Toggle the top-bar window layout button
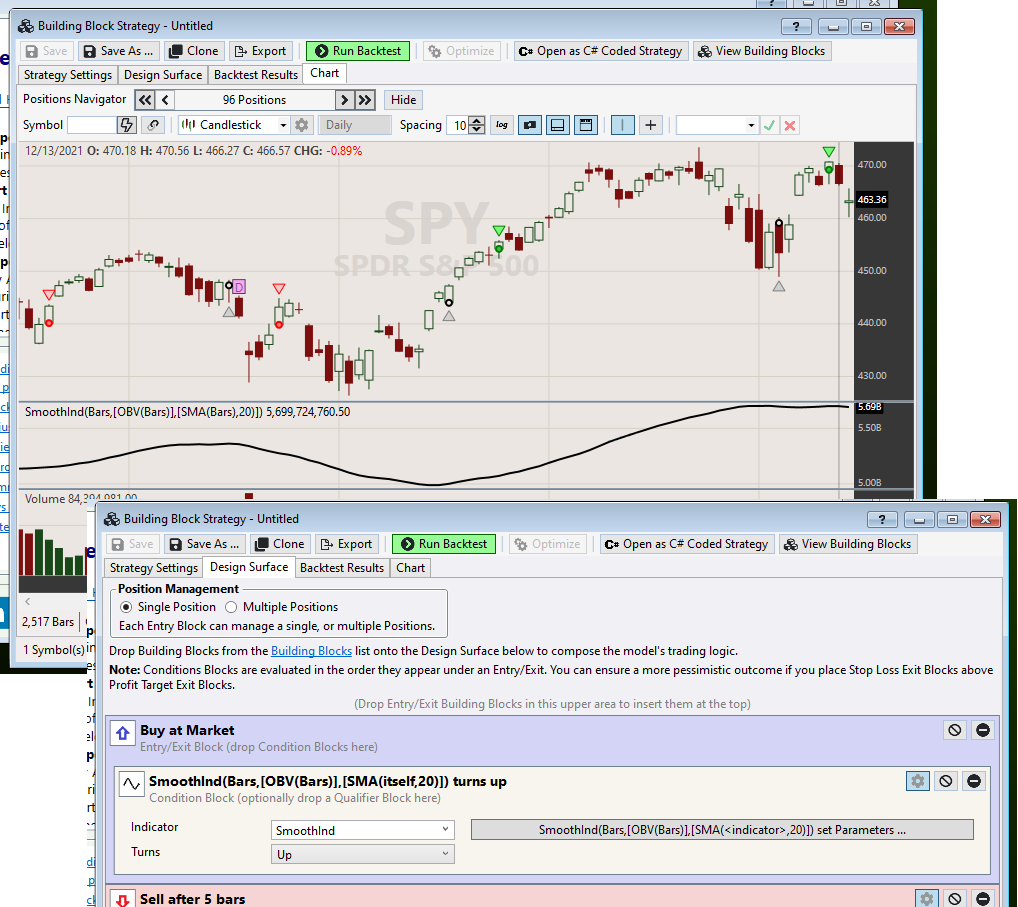The height and width of the screenshot is (907, 1018). pyautogui.click(x=586, y=125)
